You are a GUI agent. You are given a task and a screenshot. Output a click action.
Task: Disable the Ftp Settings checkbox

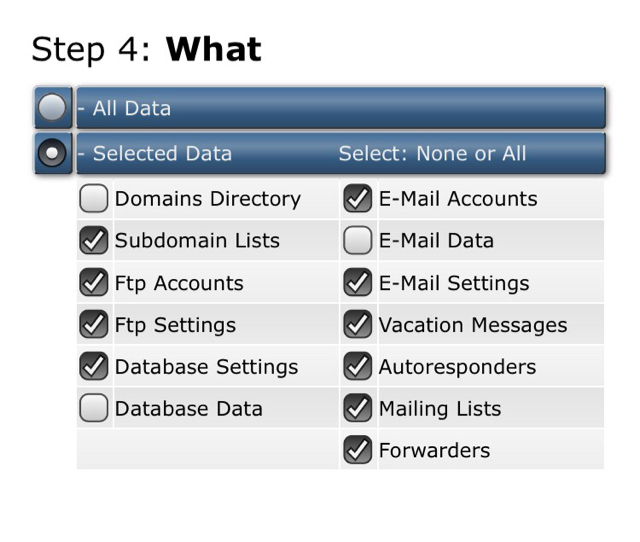[94, 324]
